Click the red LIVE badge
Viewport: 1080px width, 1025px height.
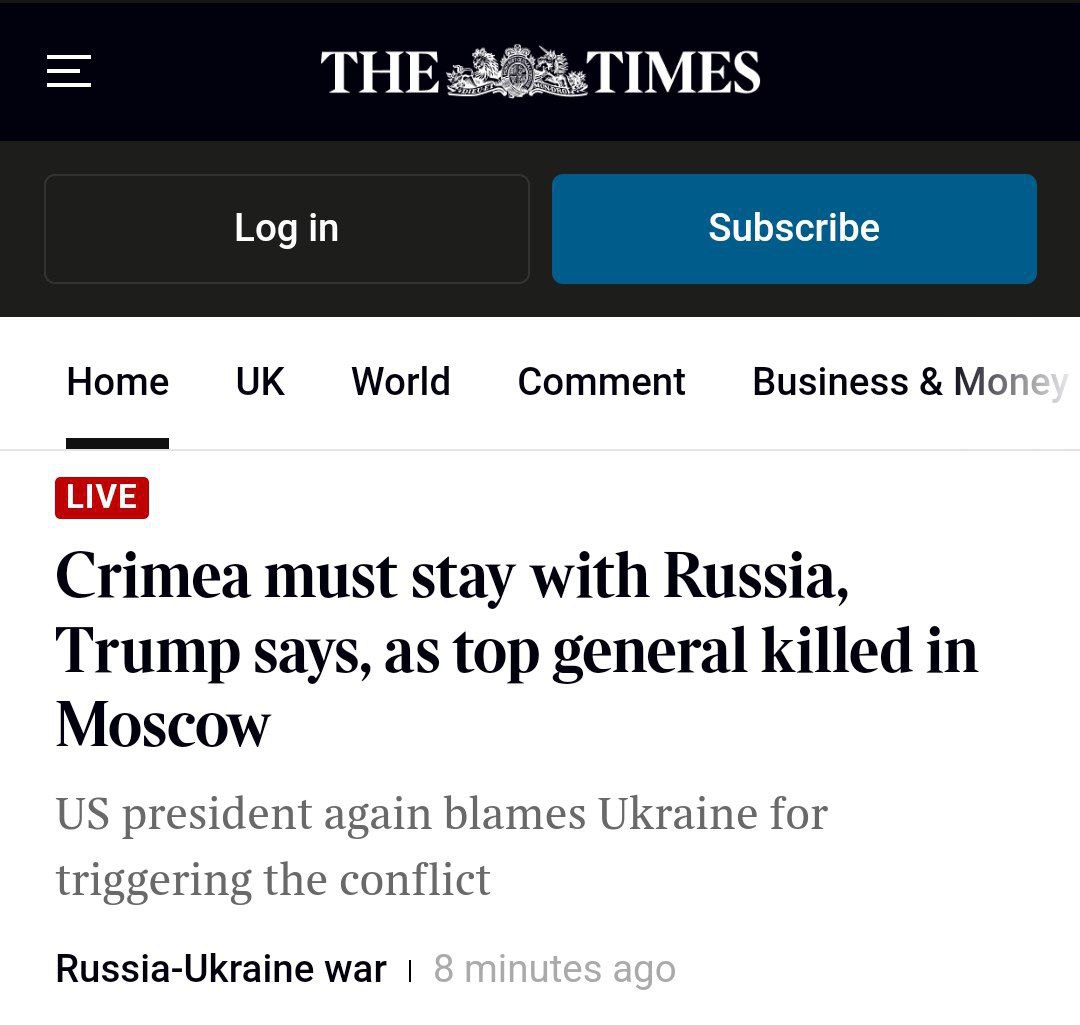(102, 497)
